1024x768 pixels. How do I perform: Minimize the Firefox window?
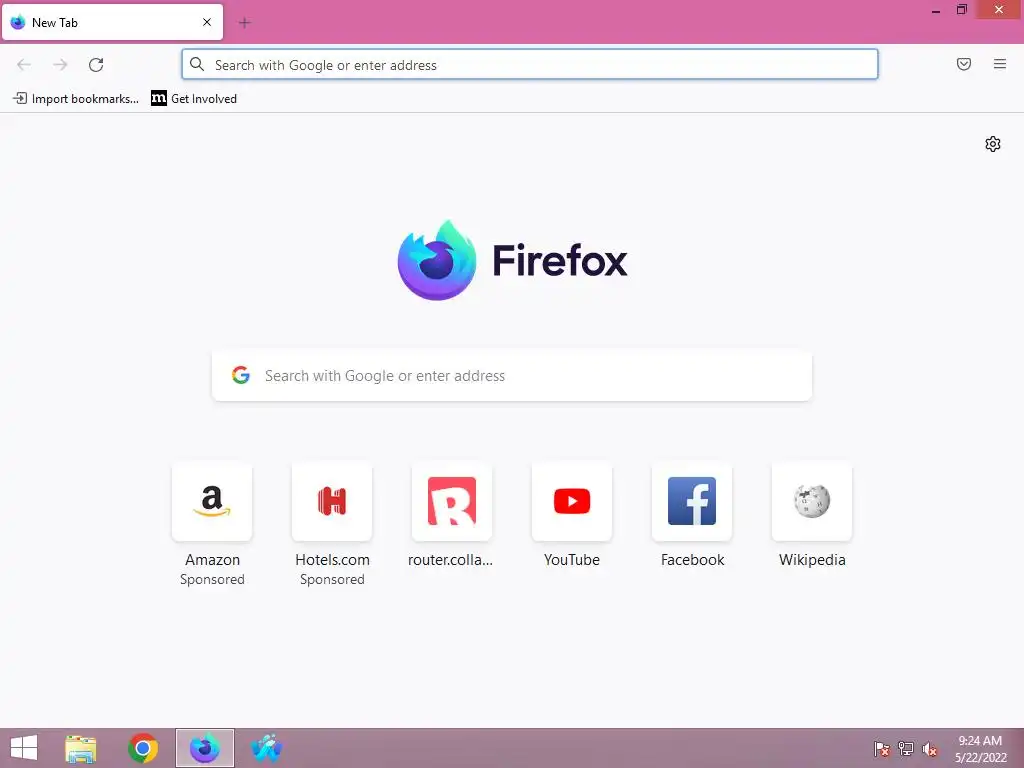tap(936, 10)
